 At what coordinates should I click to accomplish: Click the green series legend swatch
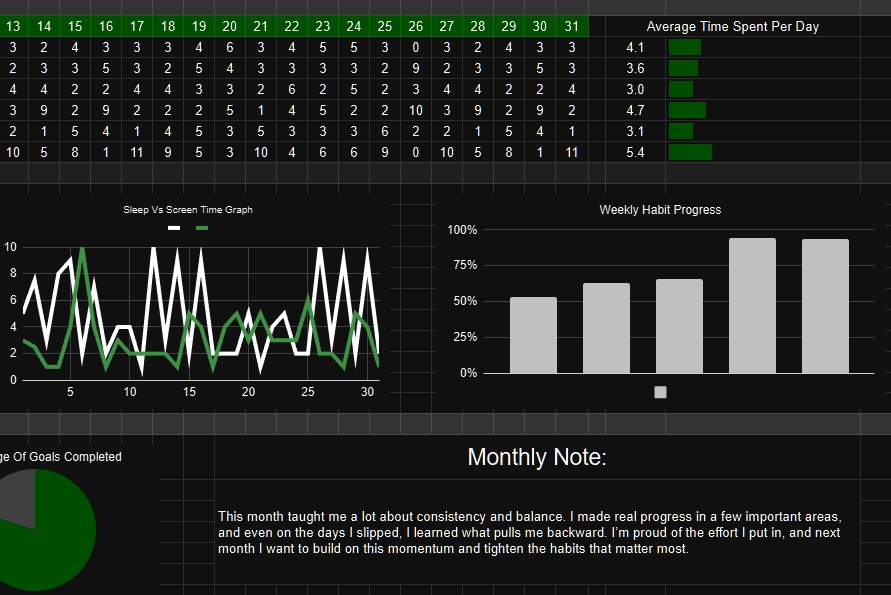(x=202, y=228)
